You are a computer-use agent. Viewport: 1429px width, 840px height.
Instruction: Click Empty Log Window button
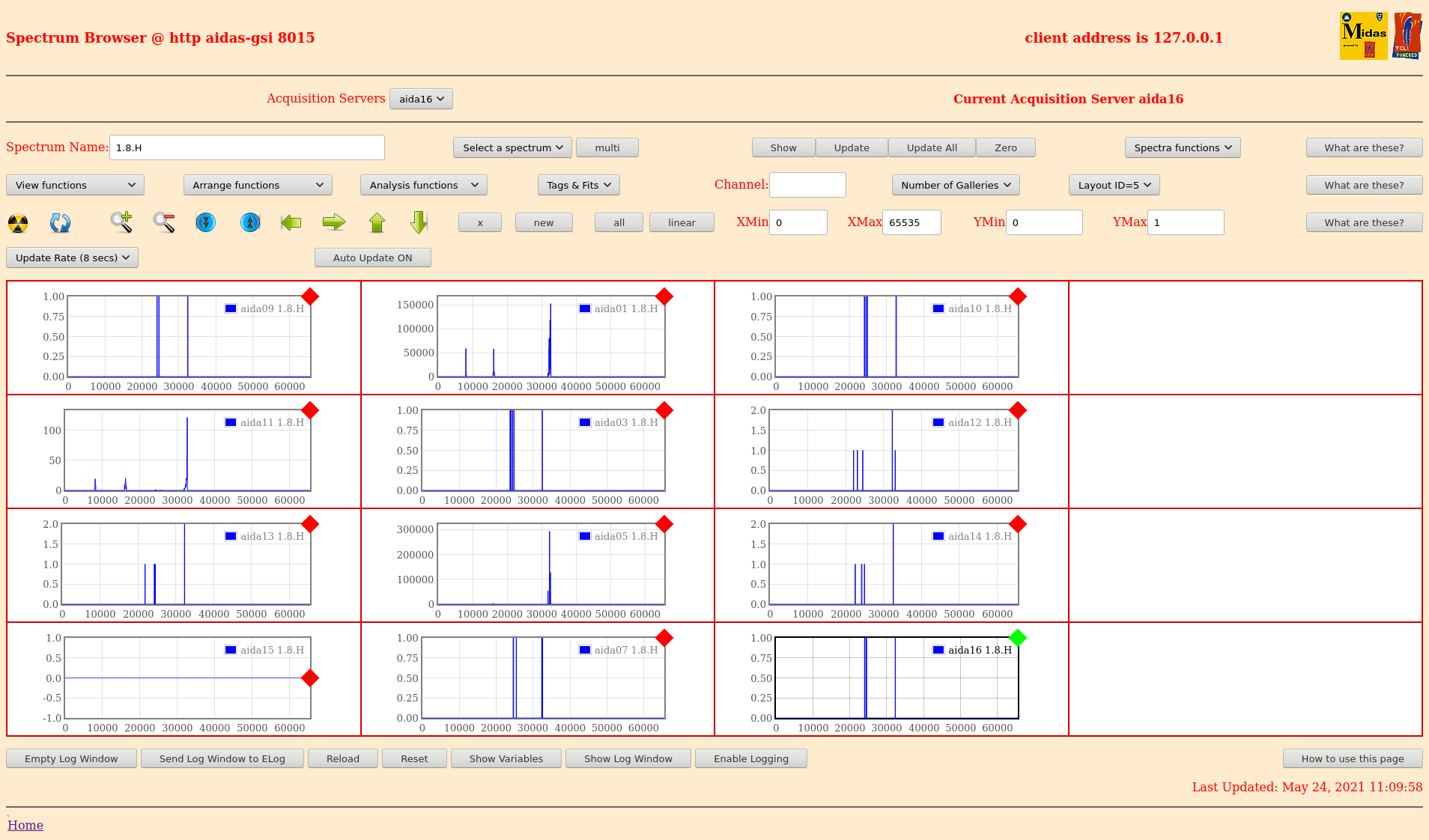point(71,758)
